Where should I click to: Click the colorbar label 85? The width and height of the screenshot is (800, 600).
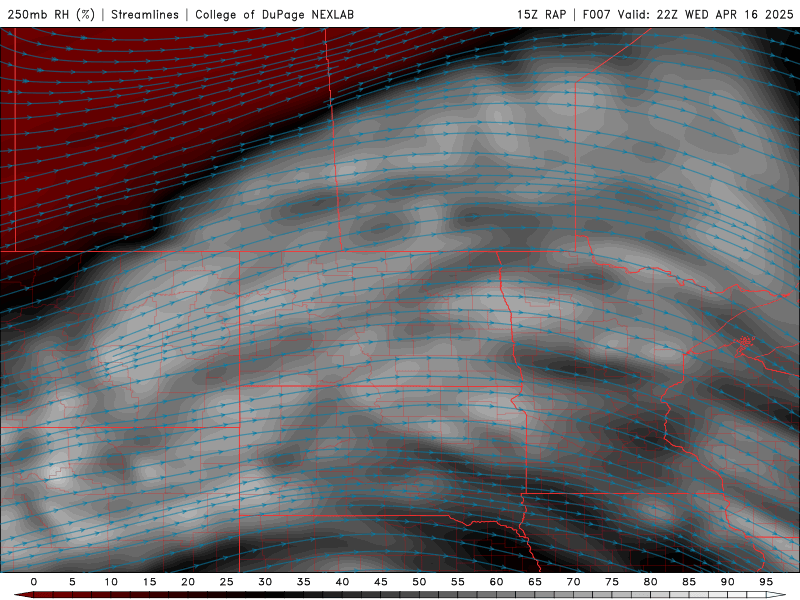click(x=689, y=582)
